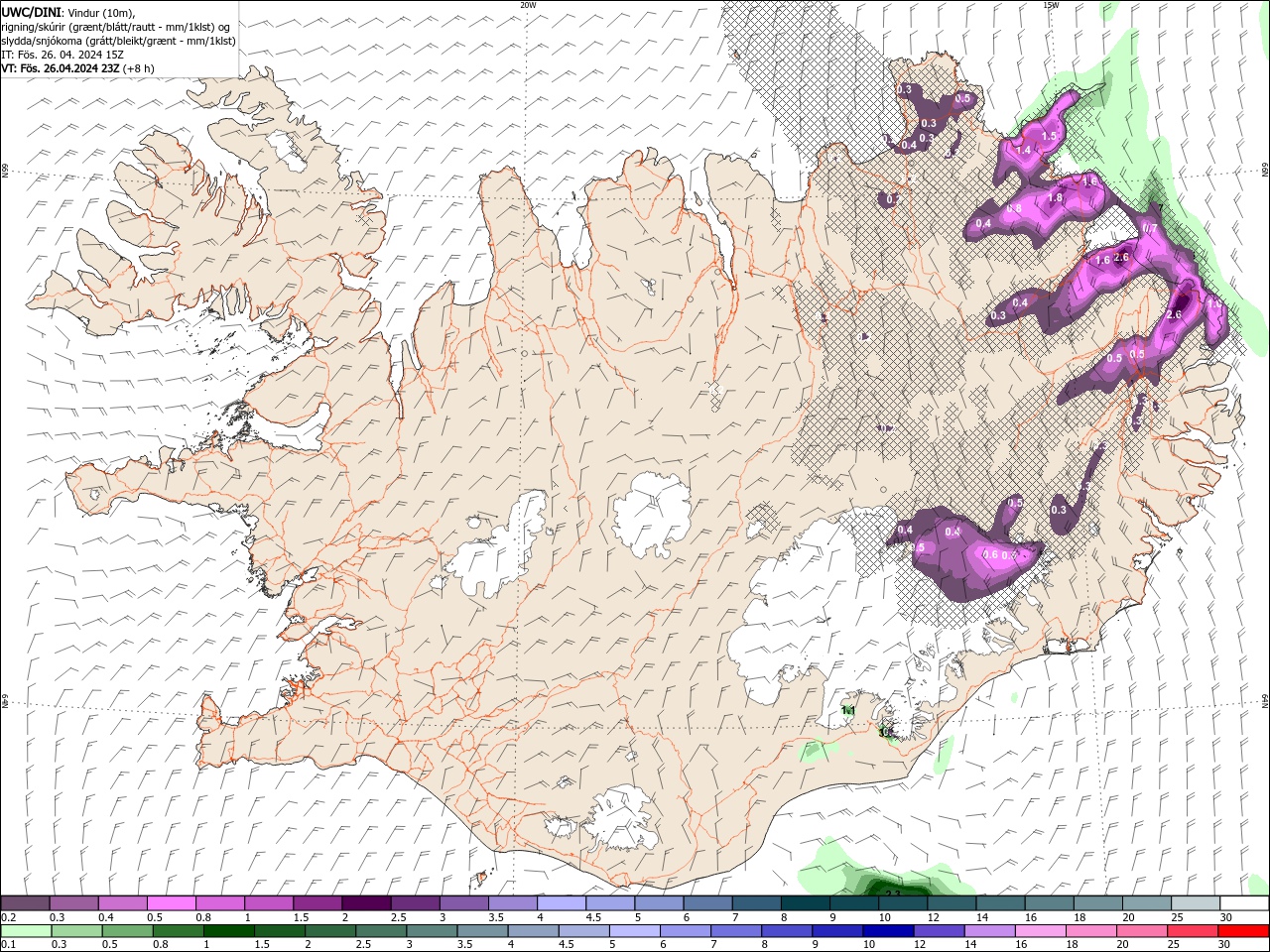Click the '30' label on the lower rain scale
Image resolution: width=1270 pixels, height=952 pixels.
[1224, 945]
